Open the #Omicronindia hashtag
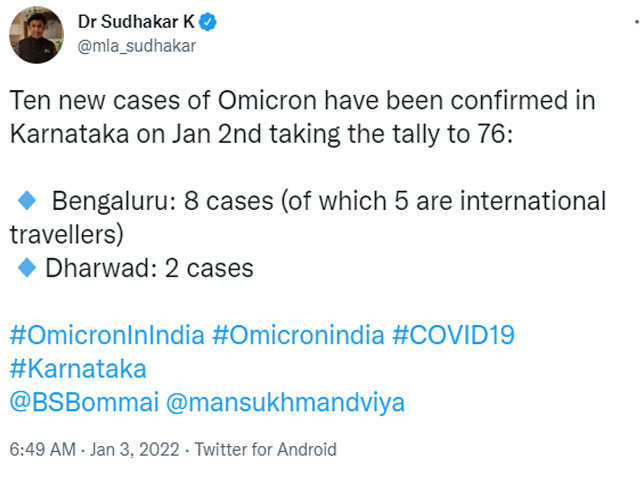The image size is (640, 480). [298, 335]
